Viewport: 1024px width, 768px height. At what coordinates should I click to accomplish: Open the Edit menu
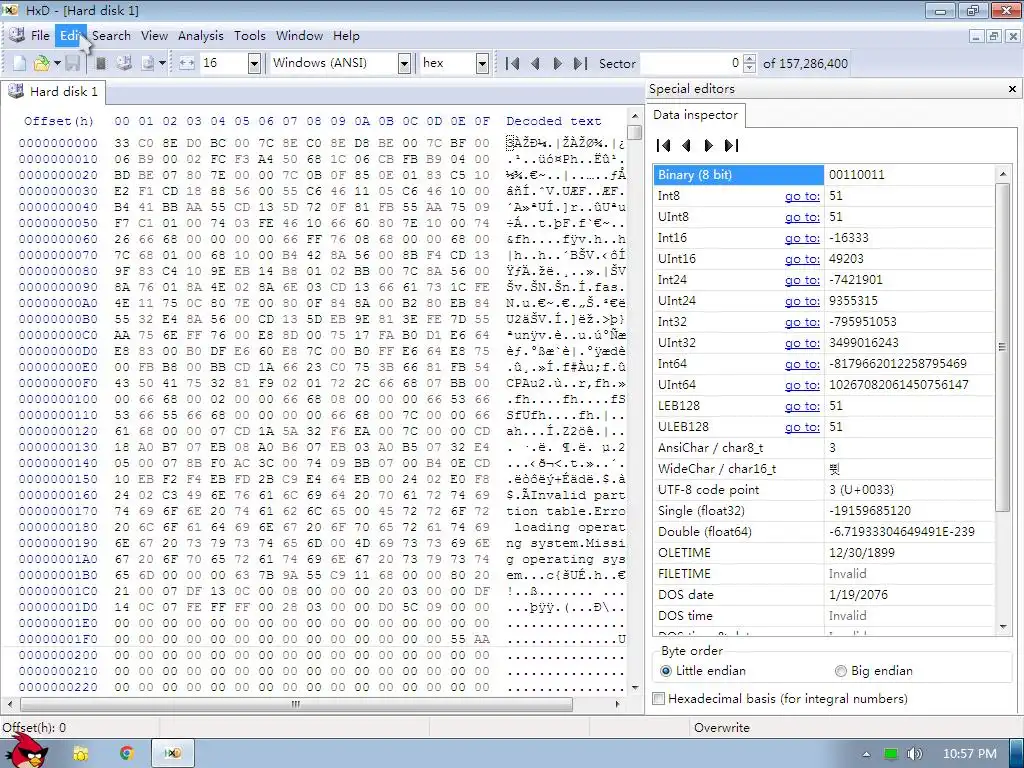[70, 36]
